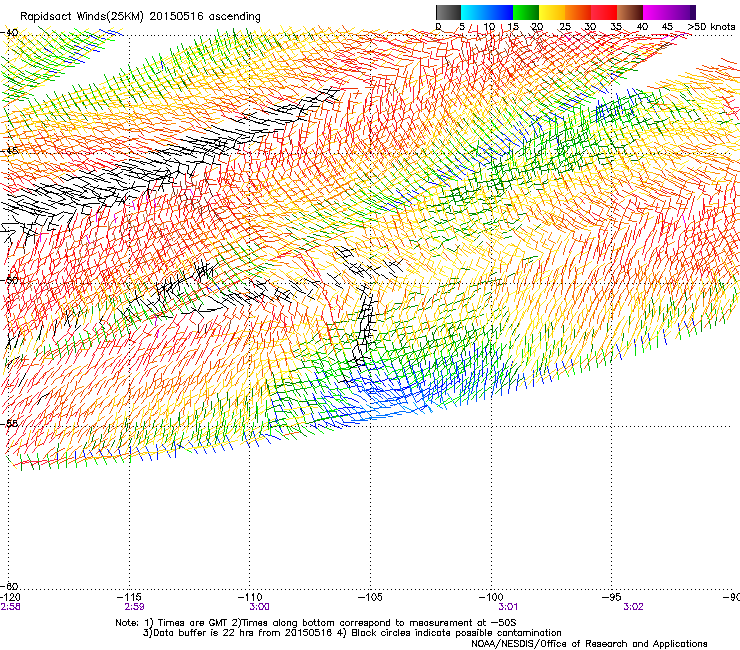
Task: Click the '3:01' time label
Action: [x=508, y=607]
